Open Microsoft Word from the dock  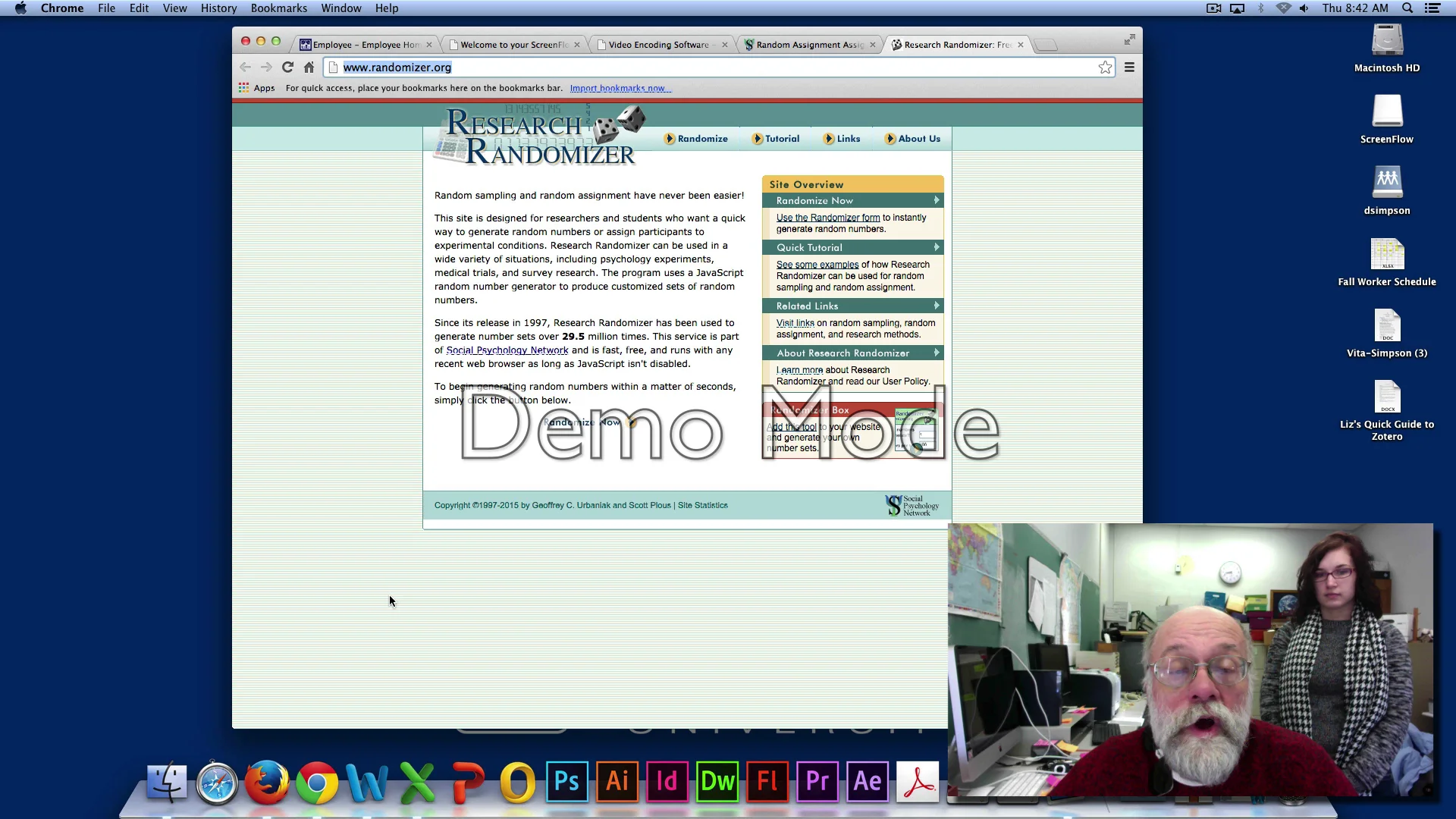click(367, 781)
